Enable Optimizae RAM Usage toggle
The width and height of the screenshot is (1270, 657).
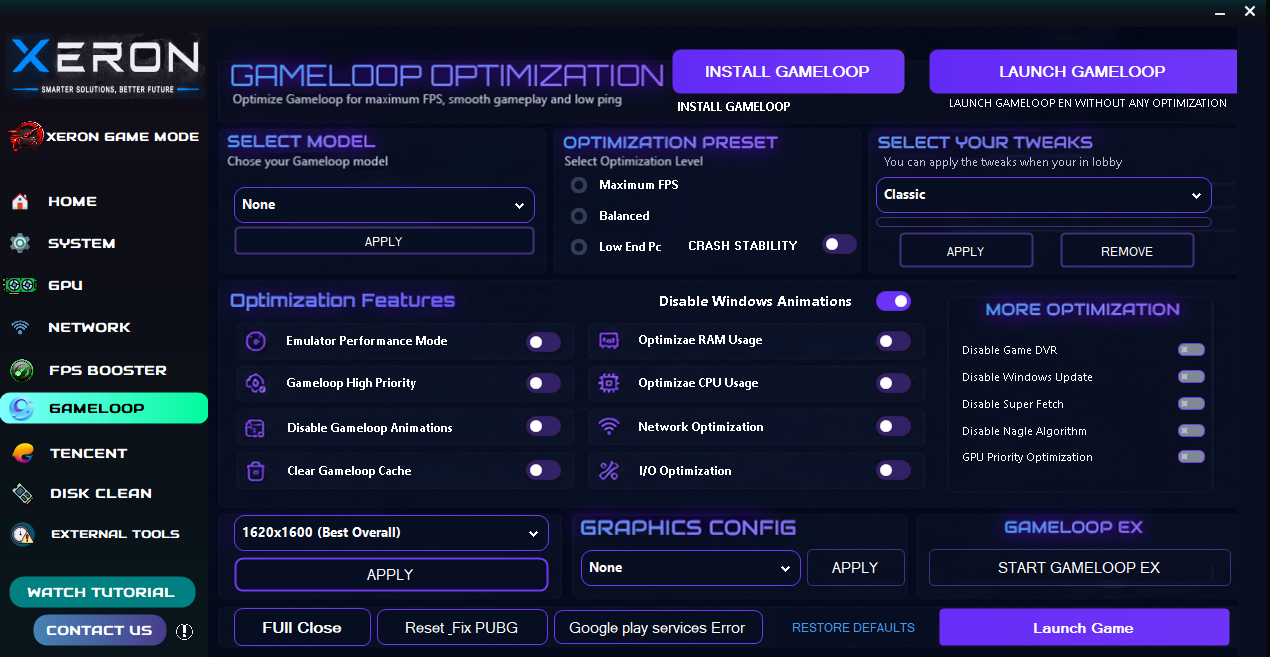893,341
